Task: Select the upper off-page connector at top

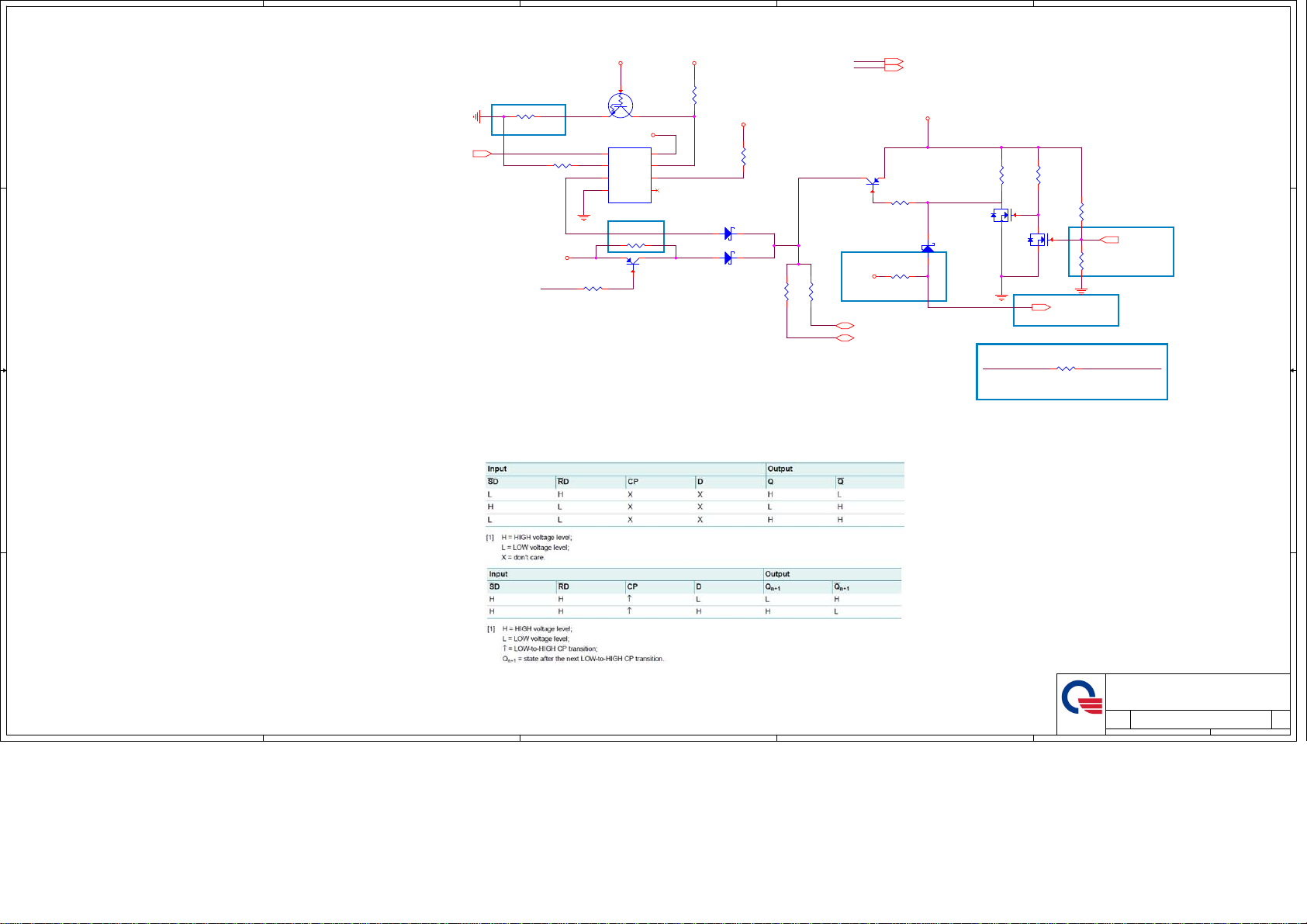Action: (x=894, y=61)
